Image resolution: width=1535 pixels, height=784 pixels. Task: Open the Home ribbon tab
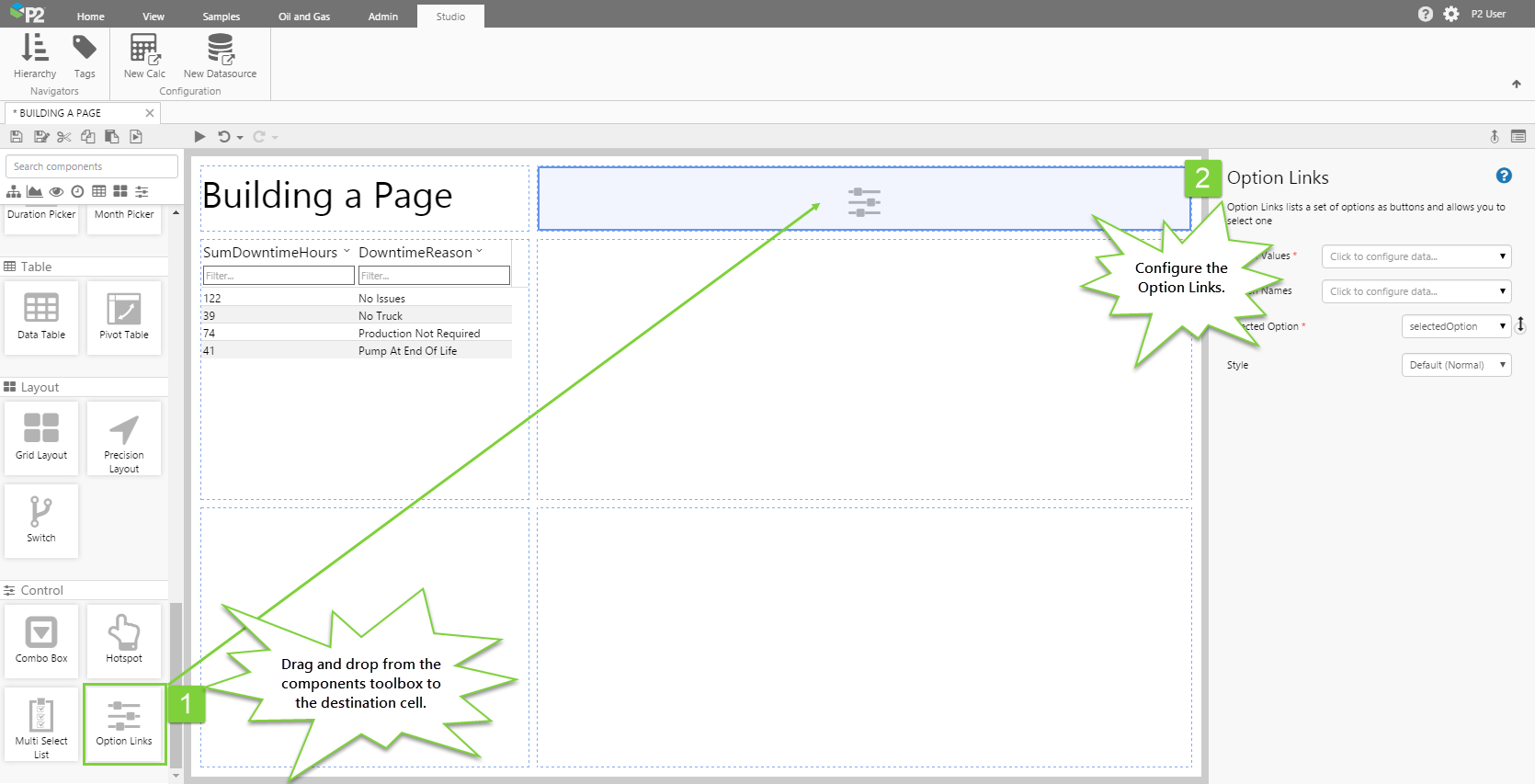pos(91,17)
